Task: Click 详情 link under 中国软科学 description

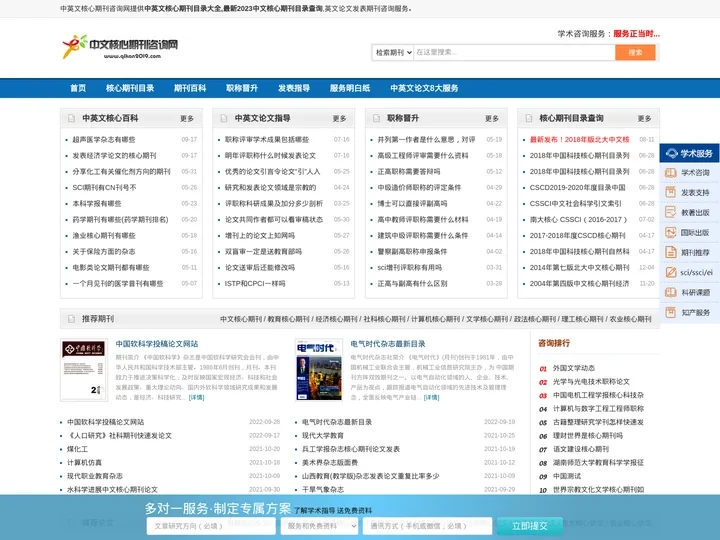Action: (197, 398)
